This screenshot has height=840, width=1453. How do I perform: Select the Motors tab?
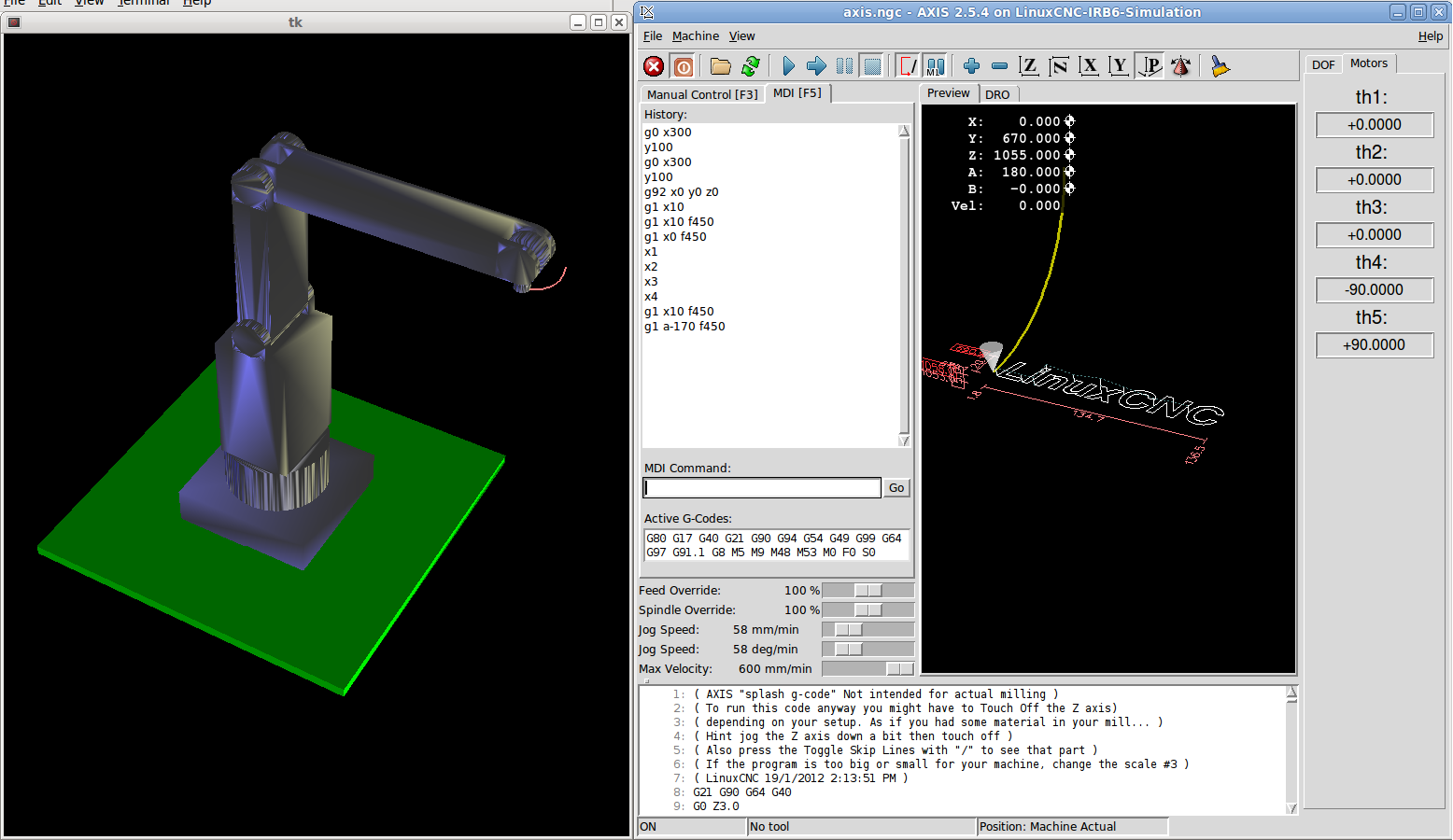[1369, 63]
